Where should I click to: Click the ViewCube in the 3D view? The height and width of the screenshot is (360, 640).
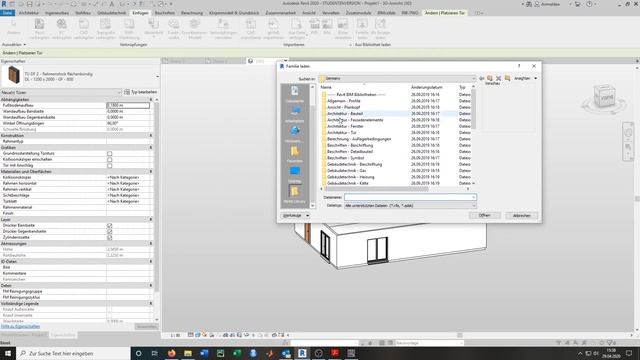[604, 97]
